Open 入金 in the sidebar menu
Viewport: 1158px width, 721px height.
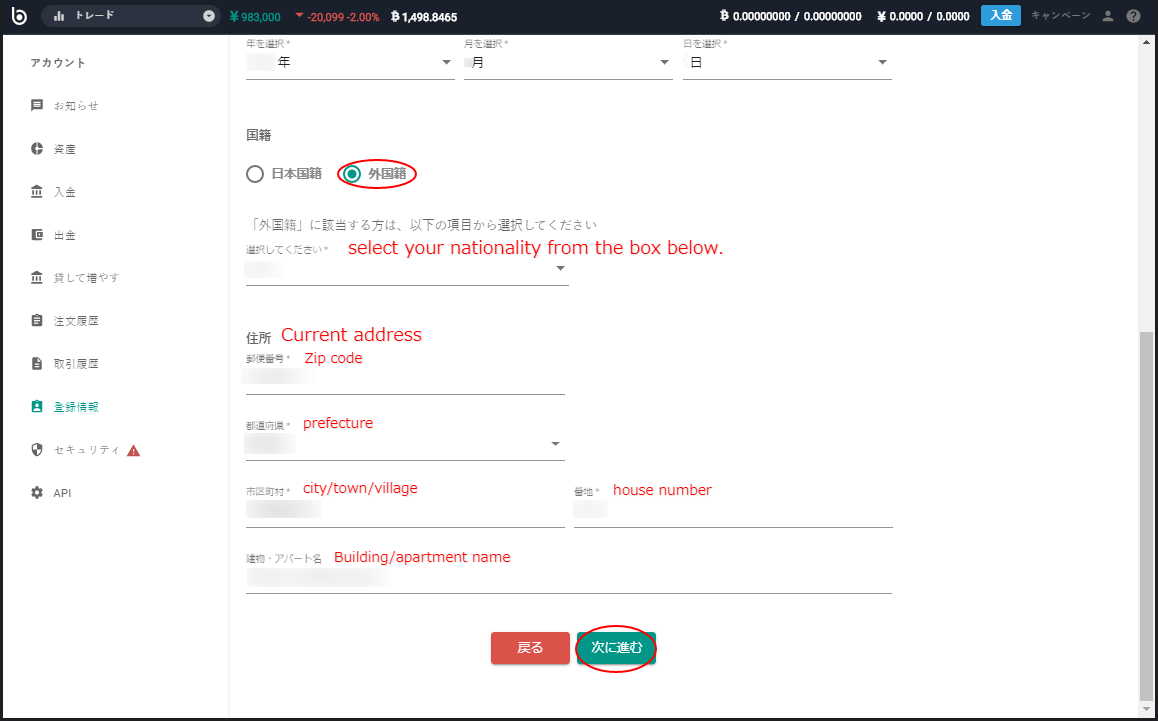[x=65, y=192]
